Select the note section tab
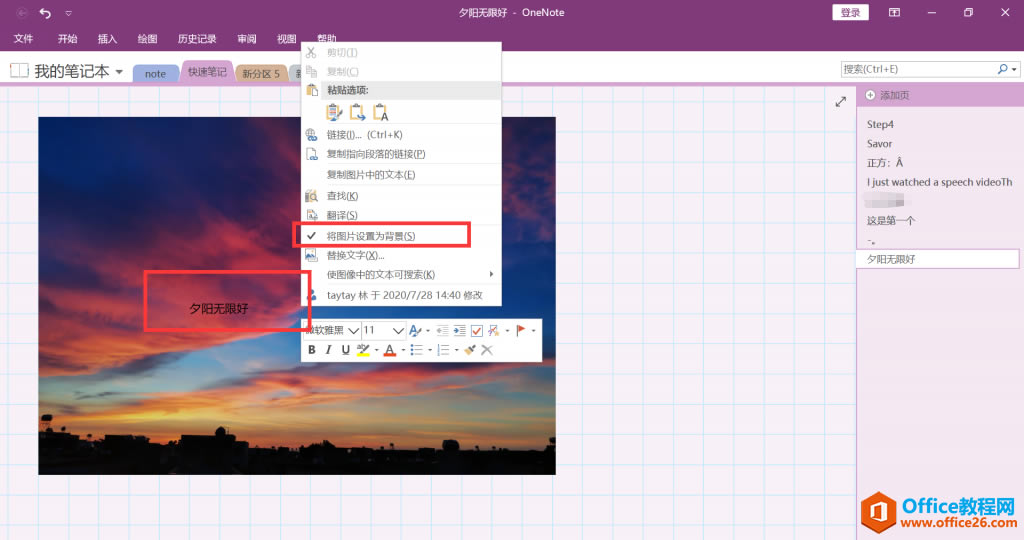The height and width of the screenshot is (540, 1024). click(155, 74)
